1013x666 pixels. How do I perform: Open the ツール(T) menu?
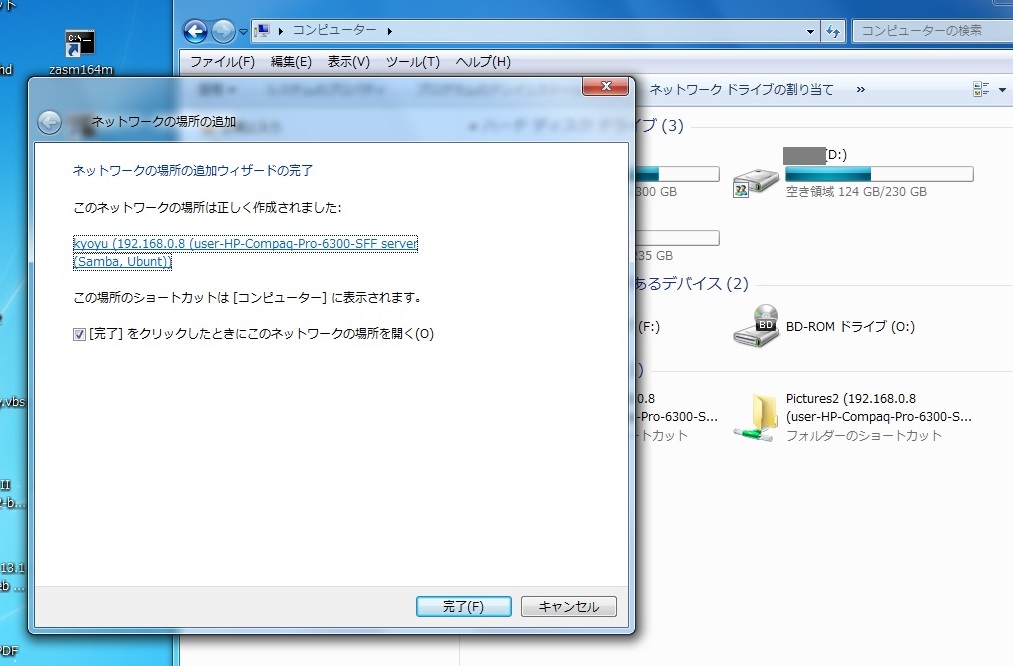tap(412, 62)
